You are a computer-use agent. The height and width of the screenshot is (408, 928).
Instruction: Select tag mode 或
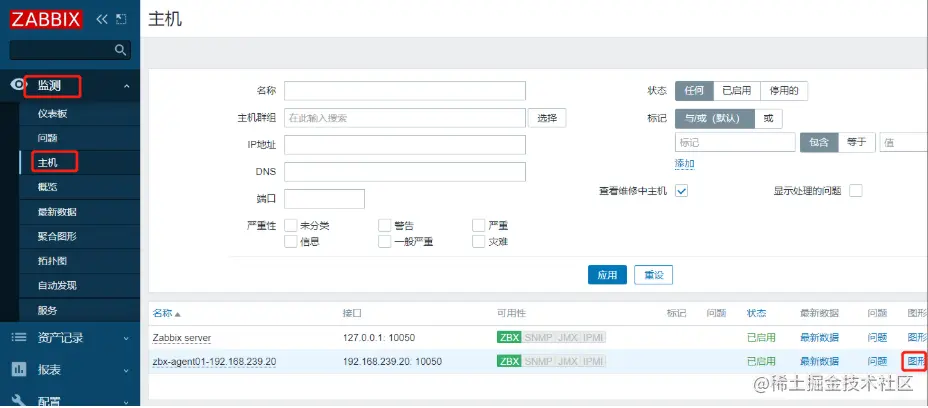click(768, 118)
